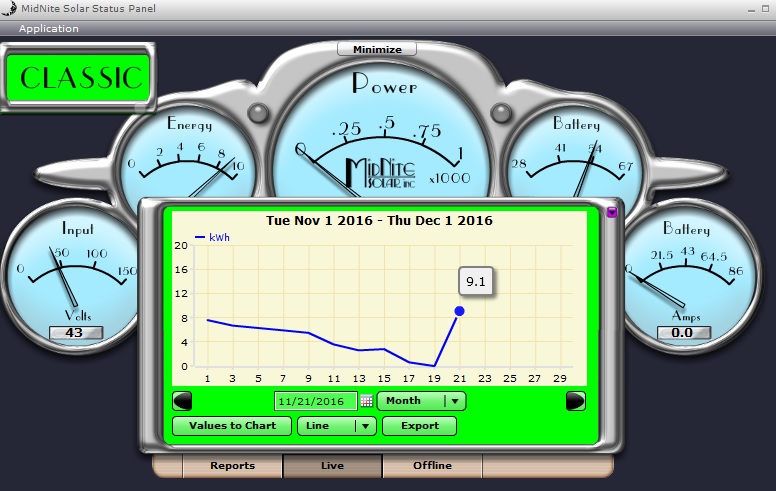Viewport: 776px width, 491px height.
Task: Click the Input Volts readout showing 43
Action: (x=76, y=333)
